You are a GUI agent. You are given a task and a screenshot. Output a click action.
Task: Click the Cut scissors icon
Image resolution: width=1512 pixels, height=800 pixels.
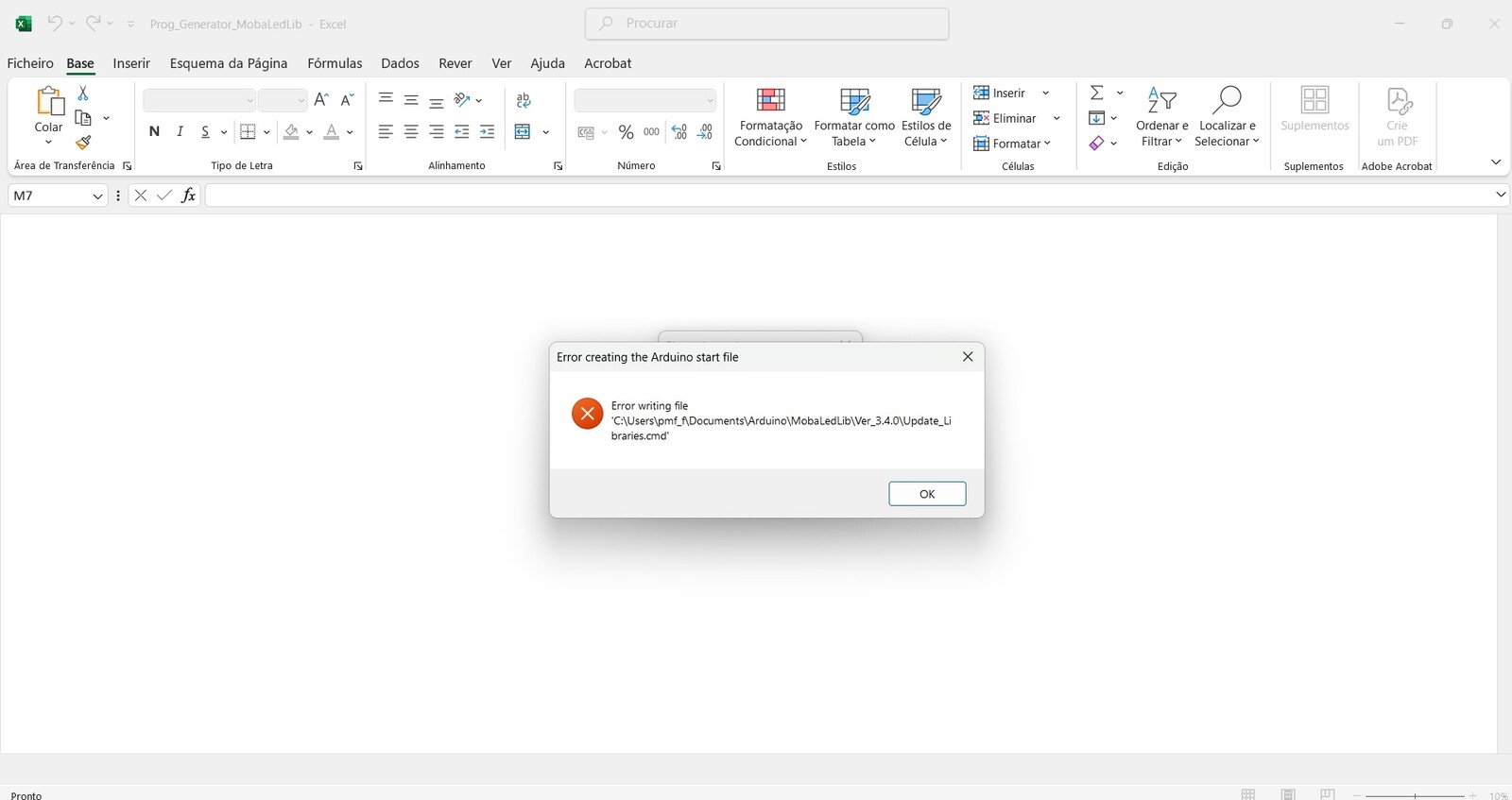pos(83,94)
